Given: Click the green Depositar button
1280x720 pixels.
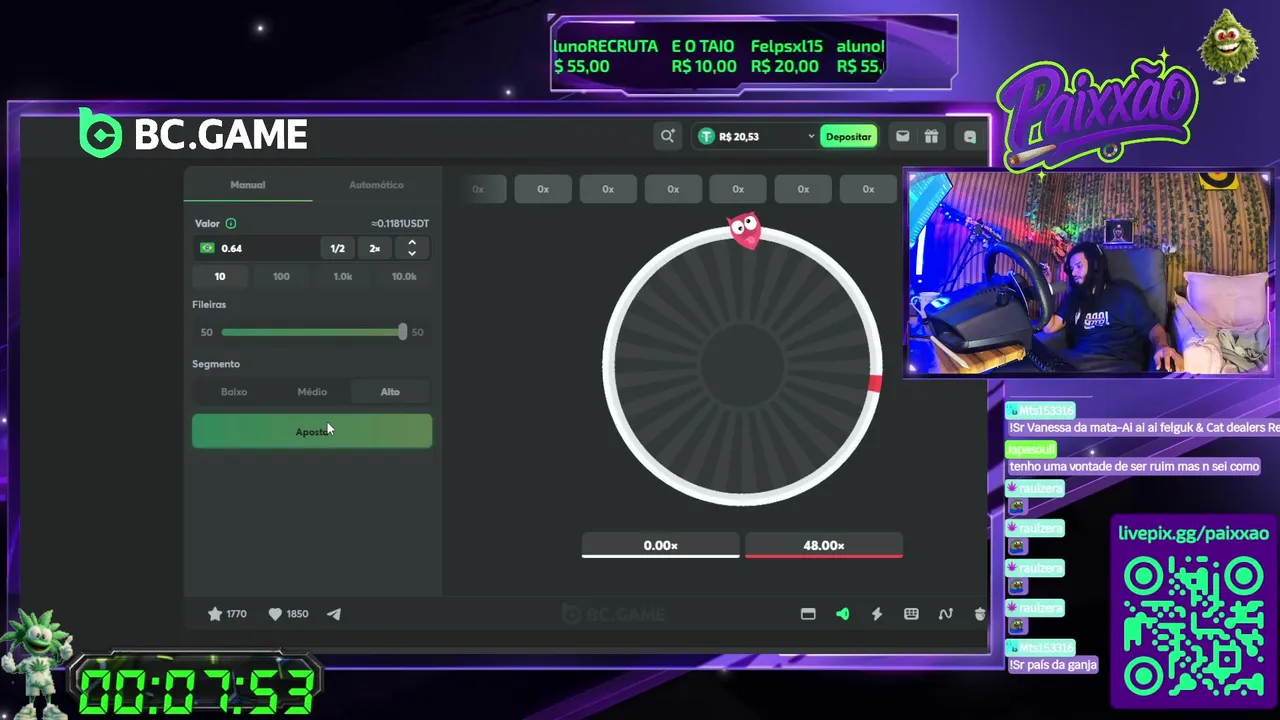Looking at the screenshot, I should (848, 136).
